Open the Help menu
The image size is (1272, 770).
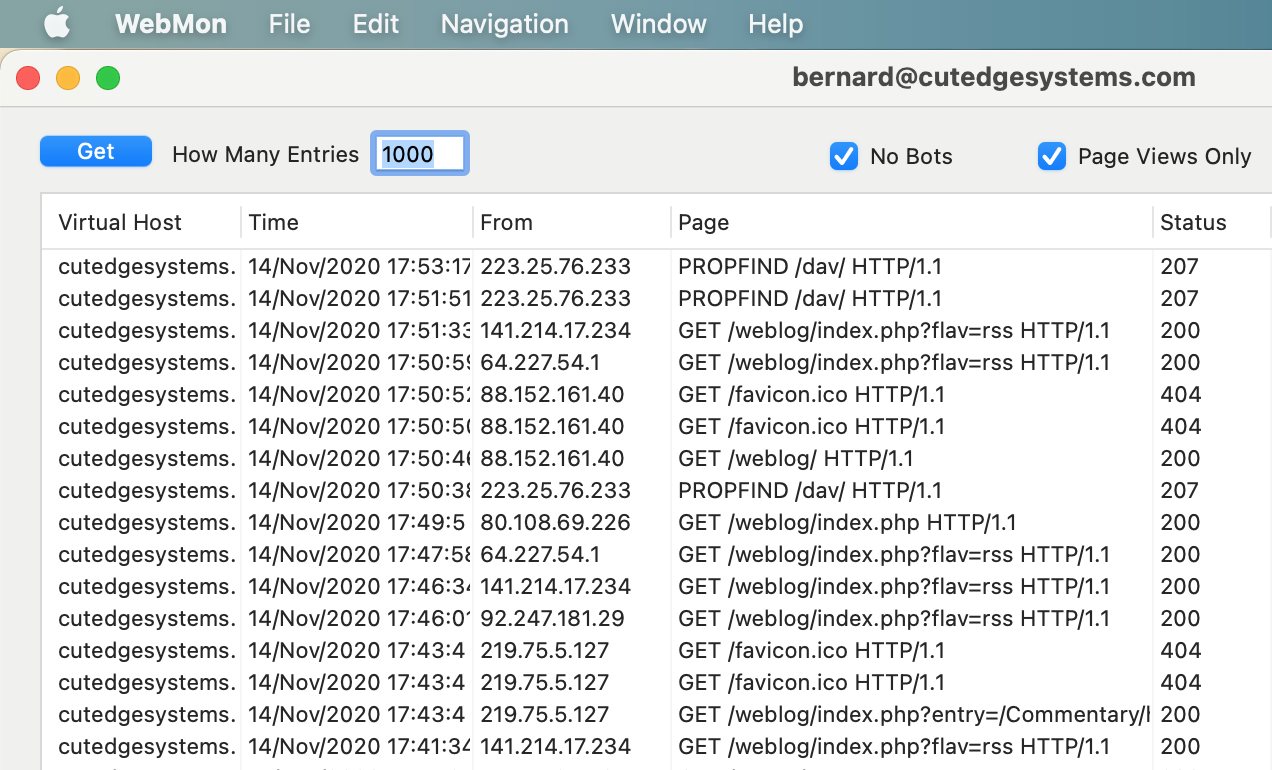775,24
